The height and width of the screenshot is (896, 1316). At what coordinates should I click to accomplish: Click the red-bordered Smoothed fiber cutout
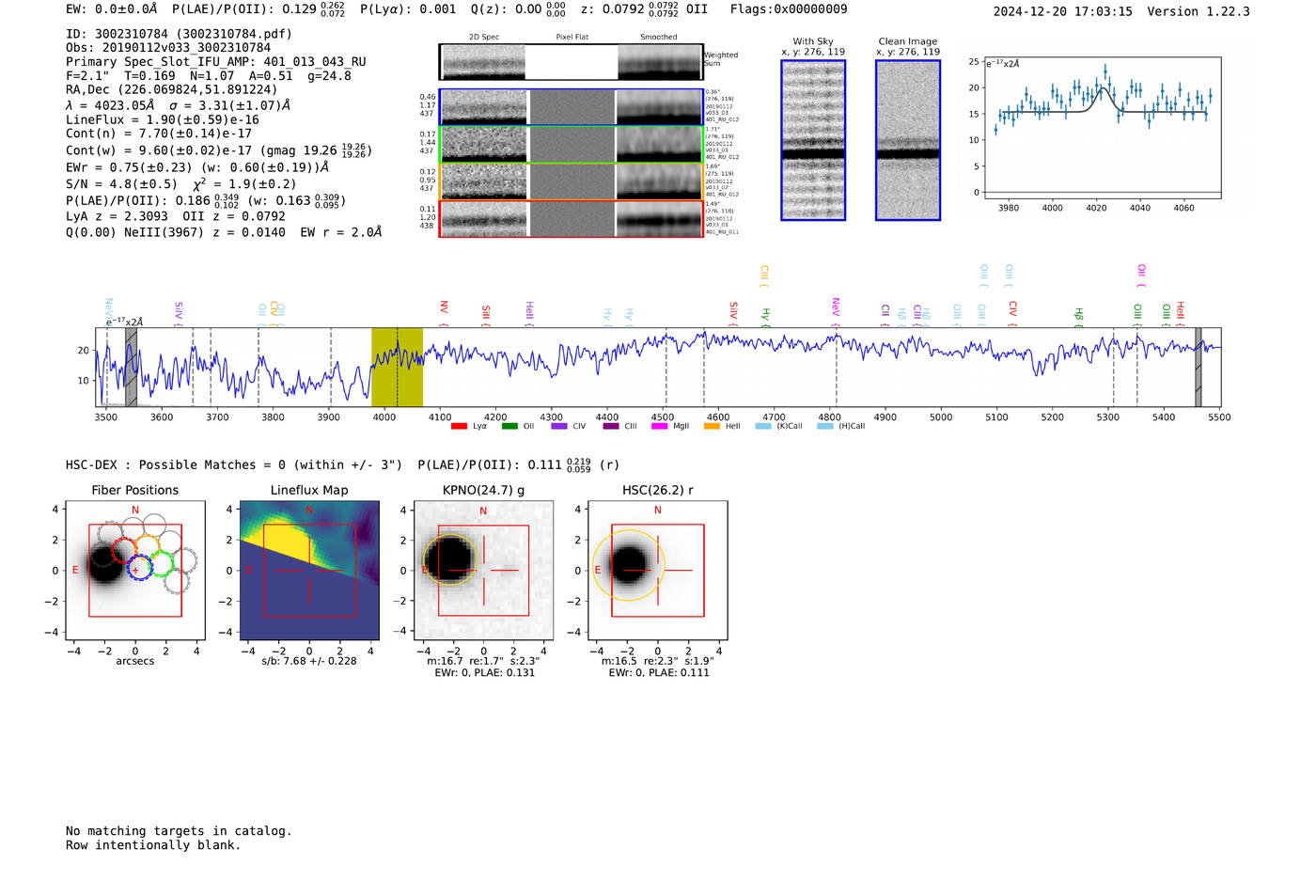point(659,218)
